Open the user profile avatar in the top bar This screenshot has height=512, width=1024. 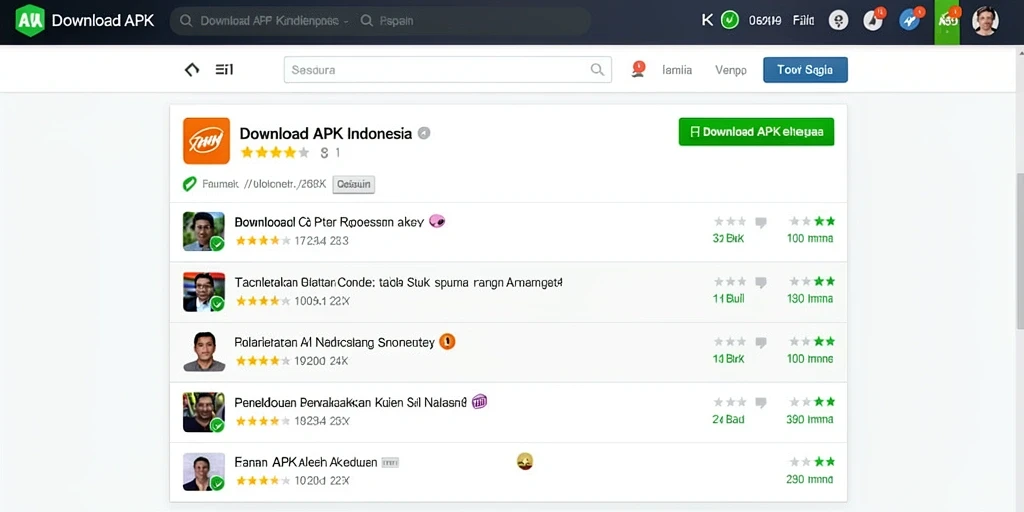[x=985, y=21]
